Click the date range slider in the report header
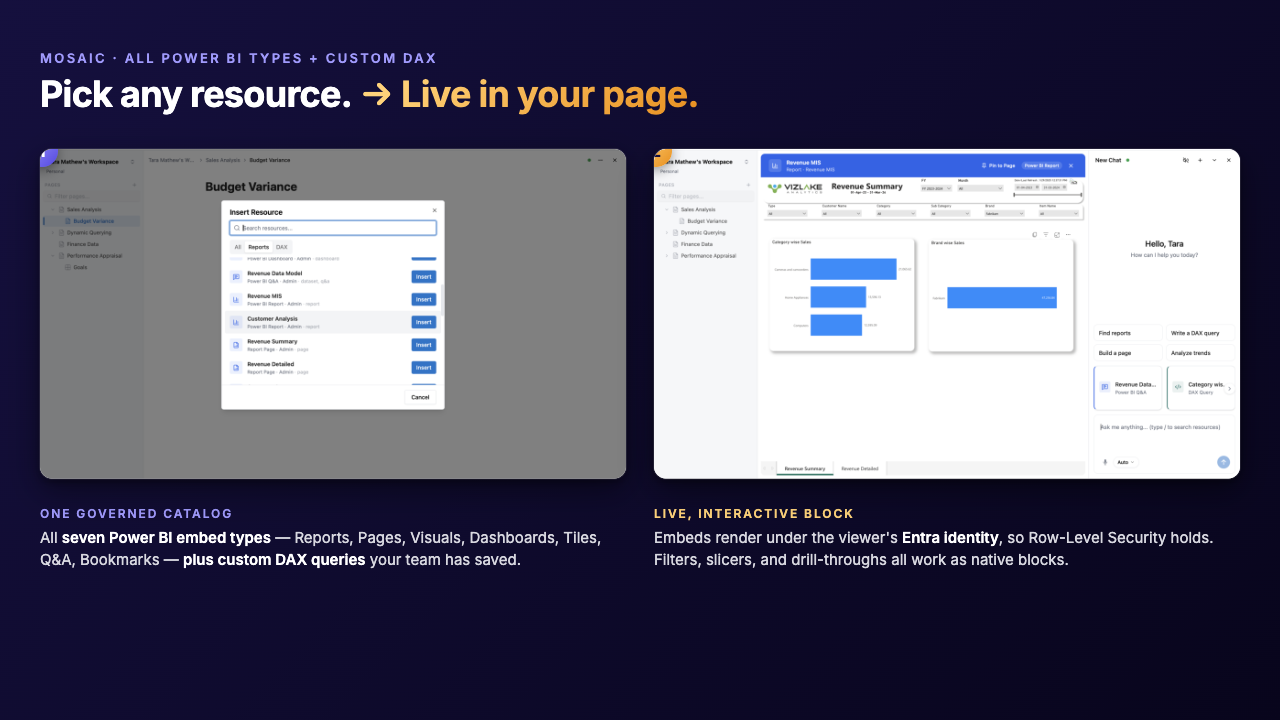 coord(1047,195)
